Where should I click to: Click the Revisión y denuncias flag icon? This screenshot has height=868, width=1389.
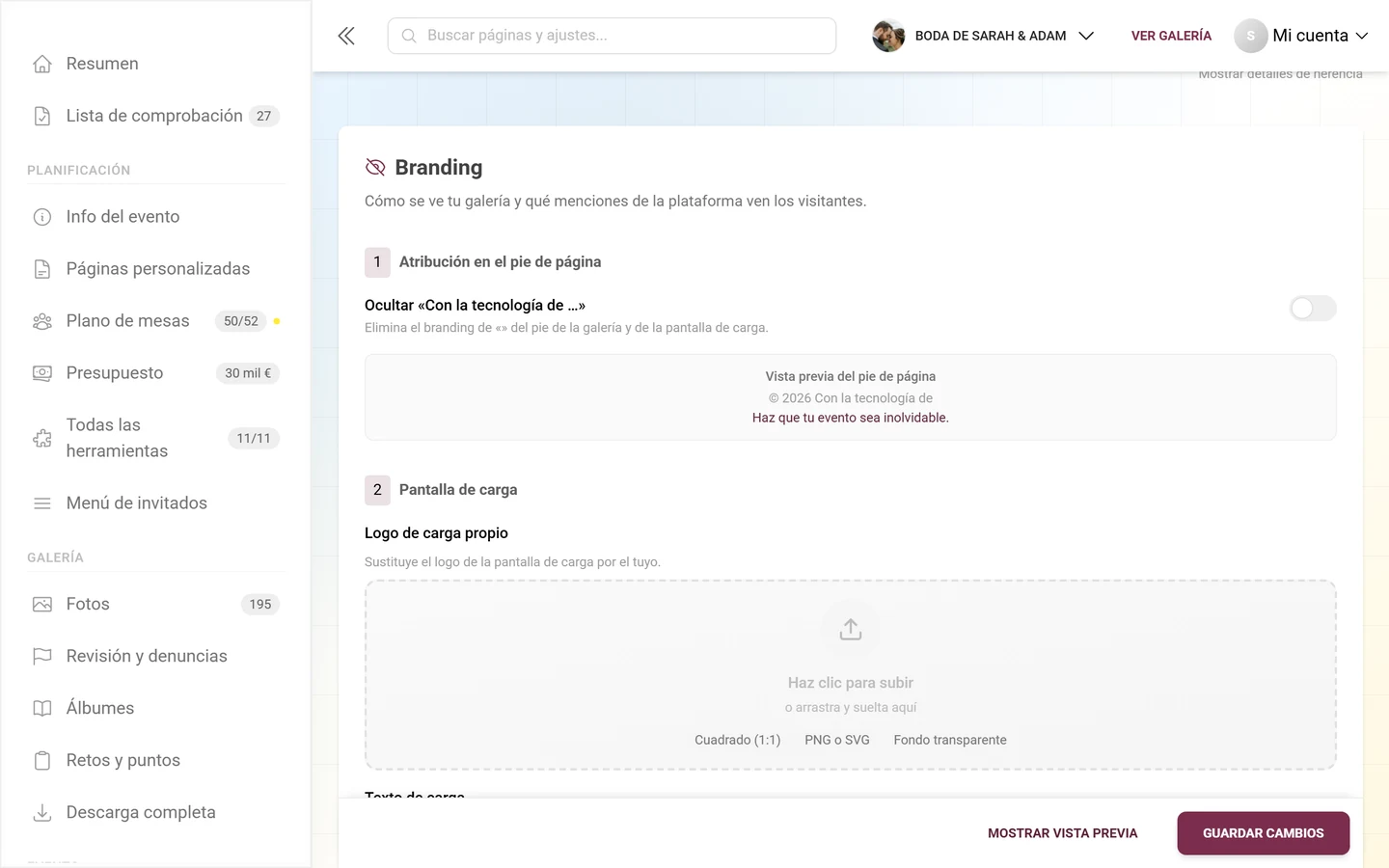(42, 657)
